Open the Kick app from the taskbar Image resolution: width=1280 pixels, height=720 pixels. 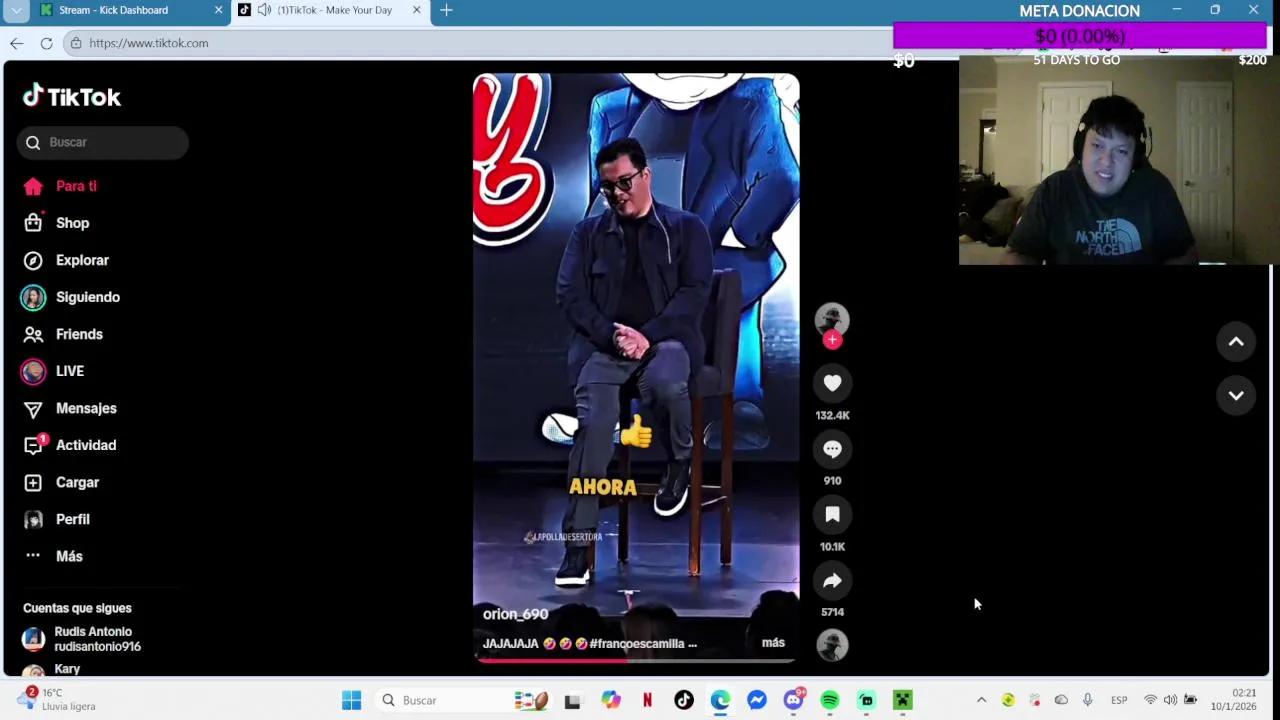coord(866,700)
